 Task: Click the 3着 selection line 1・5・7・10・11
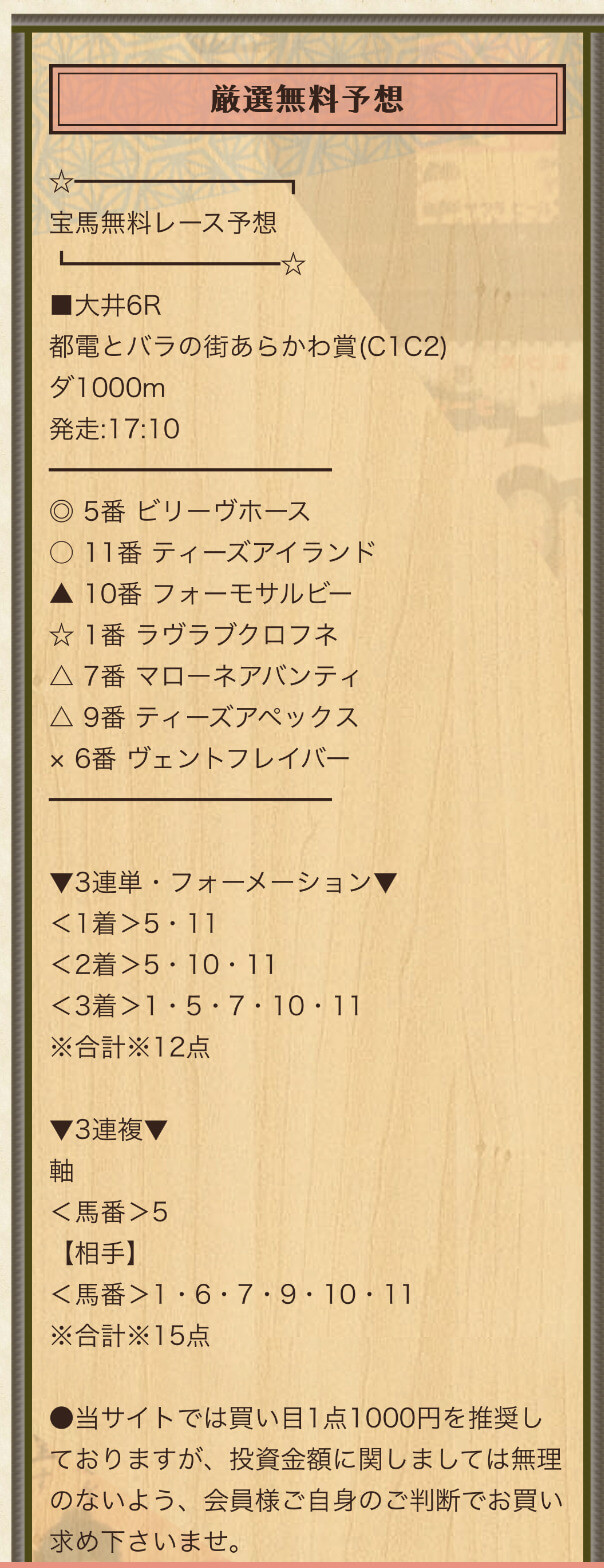(205, 1006)
